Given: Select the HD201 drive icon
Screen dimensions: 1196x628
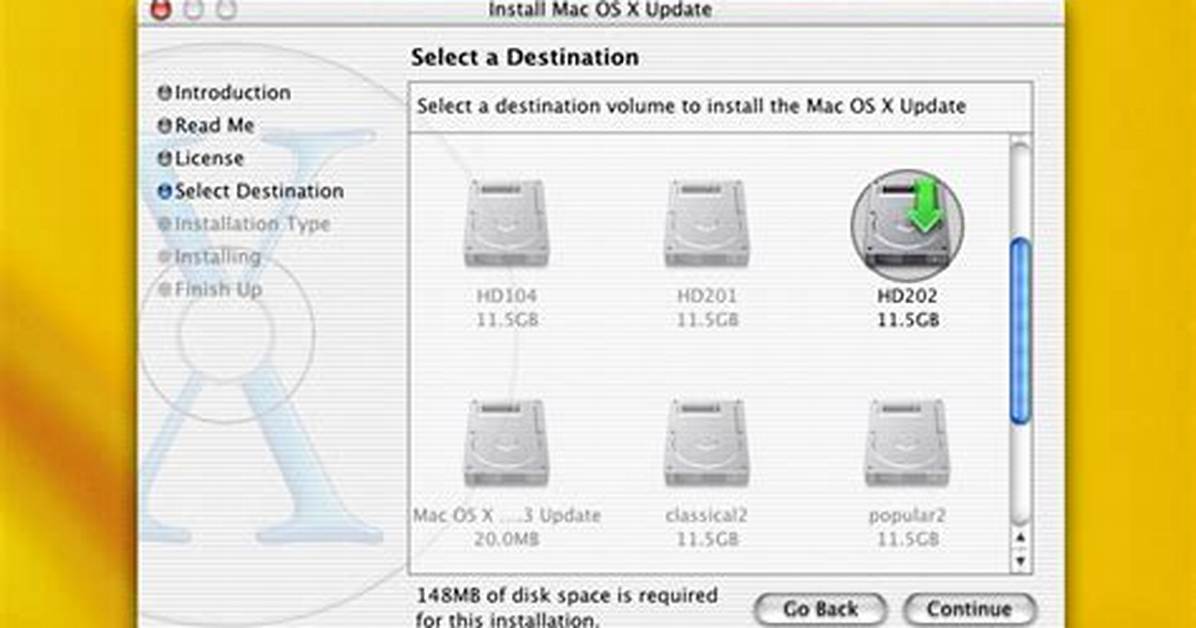Looking at the screenshot, I should click(706, 224).
